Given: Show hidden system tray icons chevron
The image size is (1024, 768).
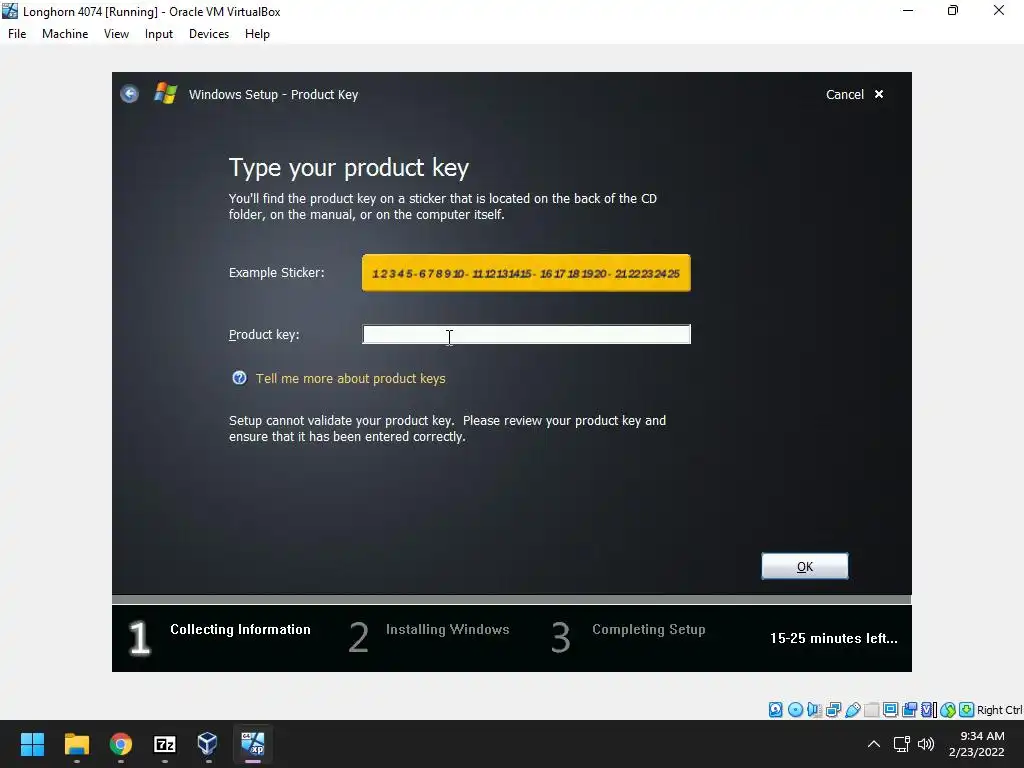Looking at the screenshot, I should pos(874,744).
